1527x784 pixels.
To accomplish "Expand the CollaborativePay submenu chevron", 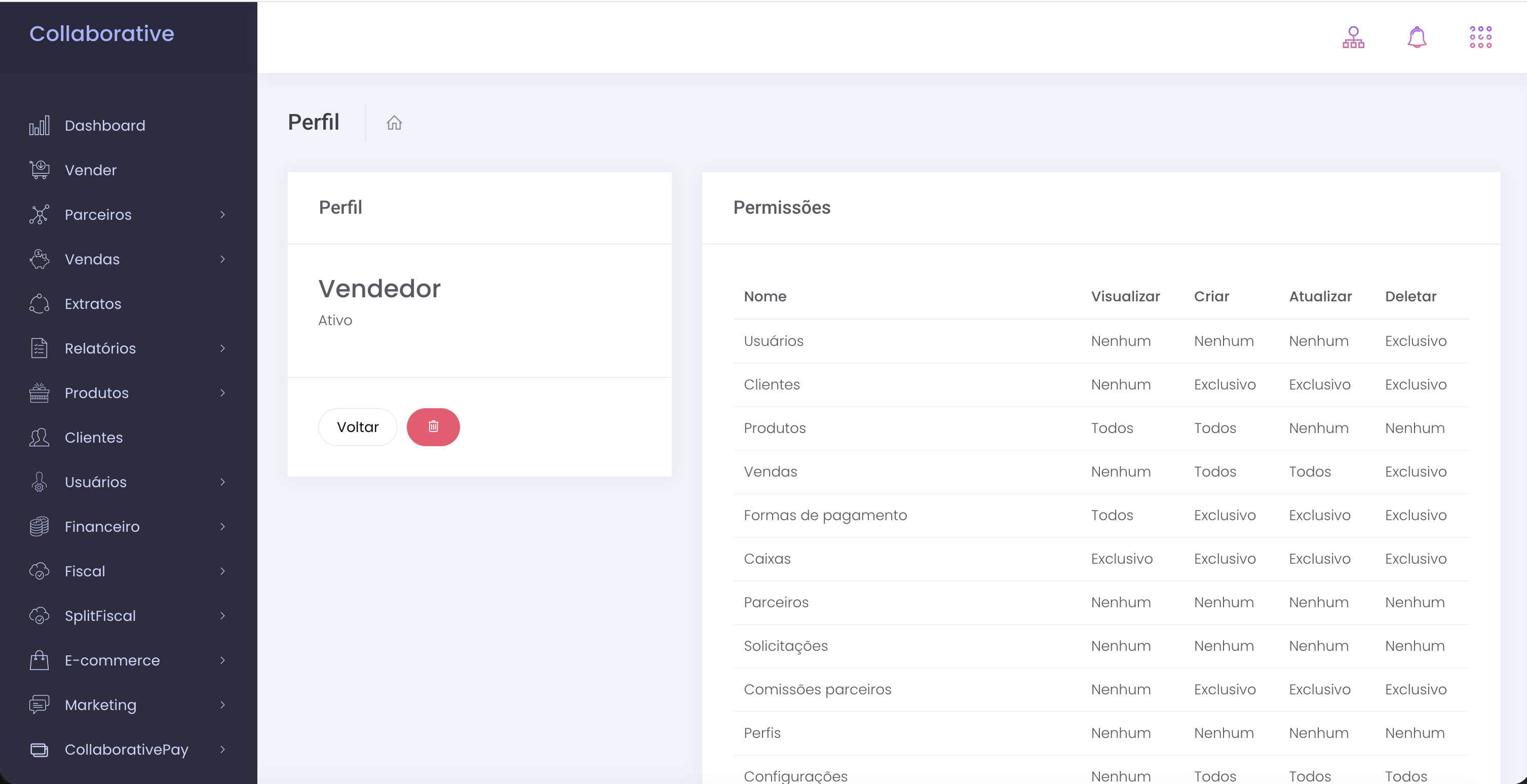I will point(222,749).
